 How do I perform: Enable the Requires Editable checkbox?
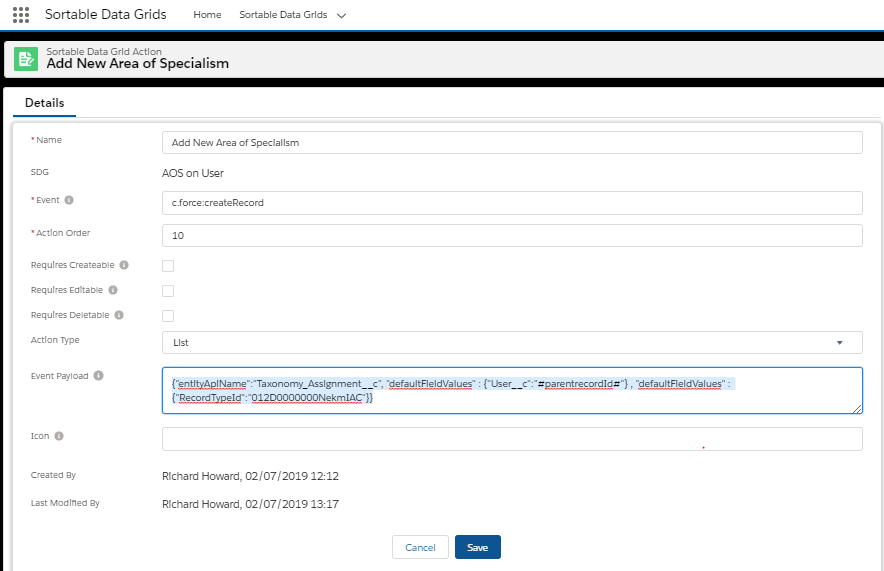[x=168, y=291]
